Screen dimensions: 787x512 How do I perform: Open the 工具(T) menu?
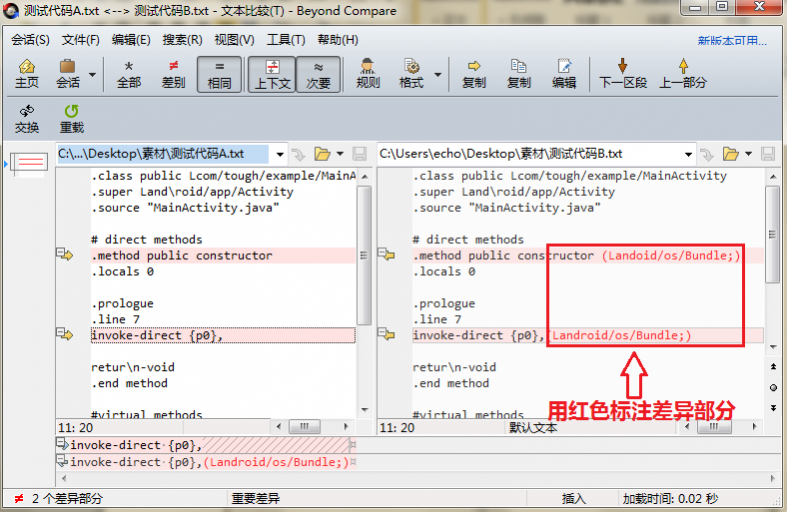click(x=286, y=40)
